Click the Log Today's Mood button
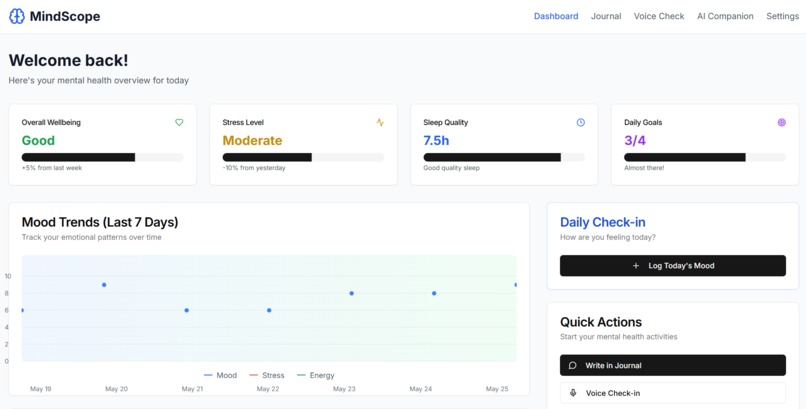The width and height of the screenshot is (806, 409). pos(673,266)
